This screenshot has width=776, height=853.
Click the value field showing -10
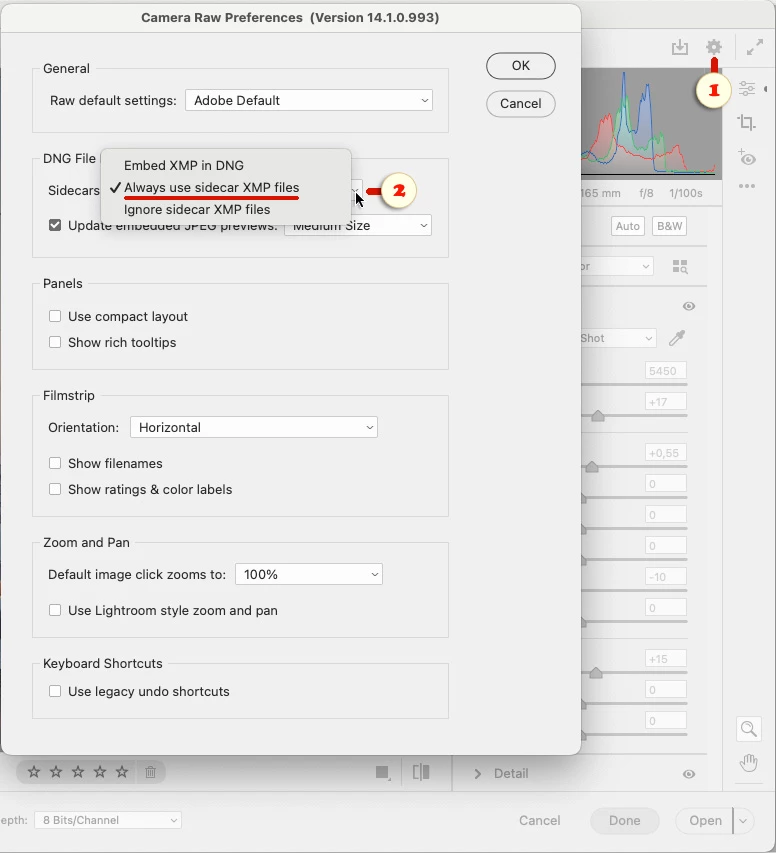click(666, 577)
